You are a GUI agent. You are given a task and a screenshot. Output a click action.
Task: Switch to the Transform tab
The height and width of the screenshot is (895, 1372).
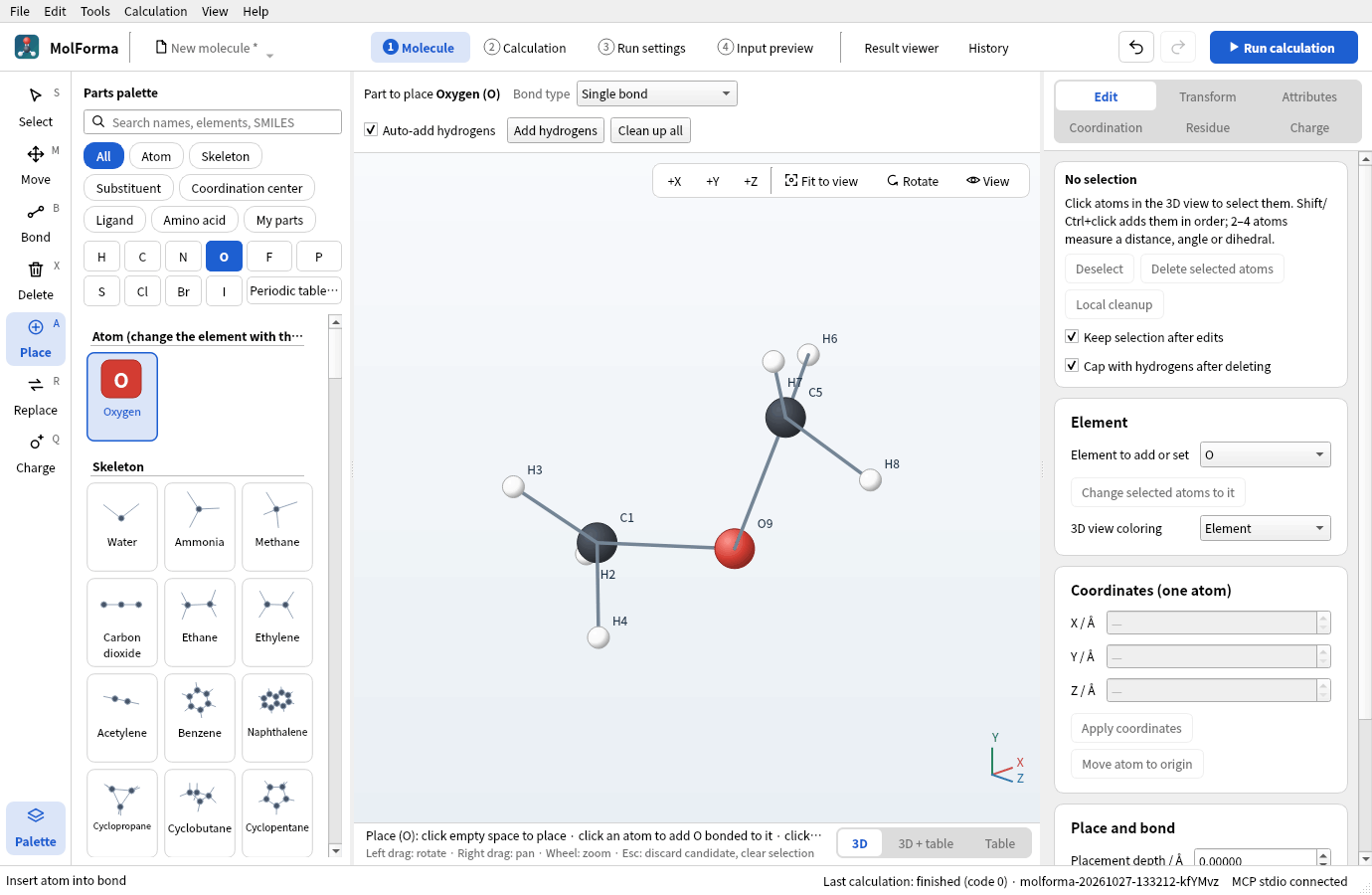[x=1208, y=96]
